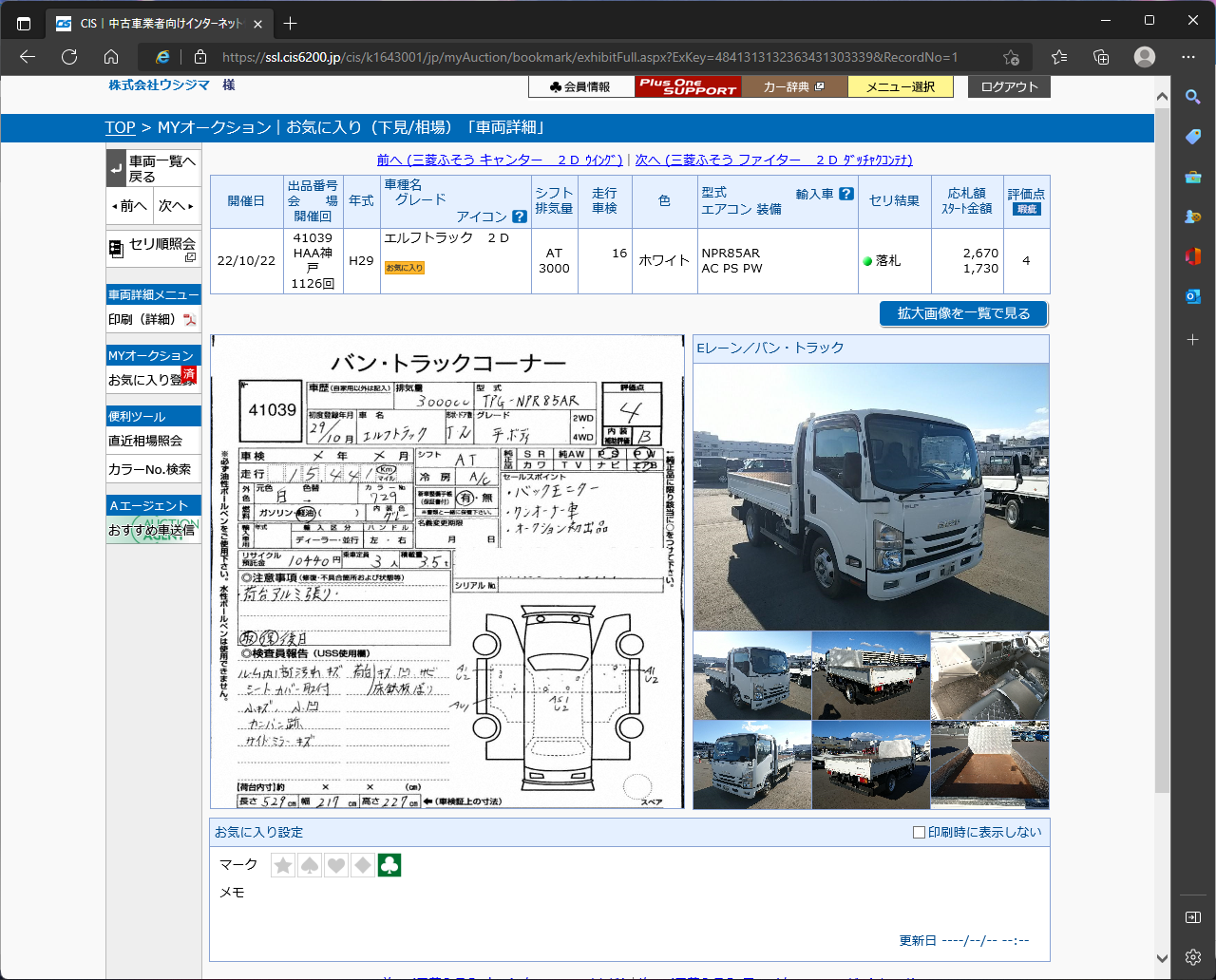The image size is (1216, 980).
Task: Open browser Collections
Action: [1101, 57]
